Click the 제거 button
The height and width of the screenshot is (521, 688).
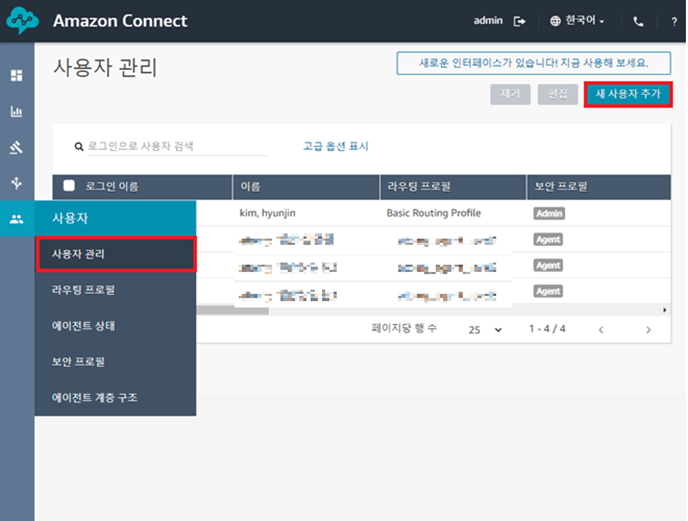pyautogui.click(x=510, y=94)
